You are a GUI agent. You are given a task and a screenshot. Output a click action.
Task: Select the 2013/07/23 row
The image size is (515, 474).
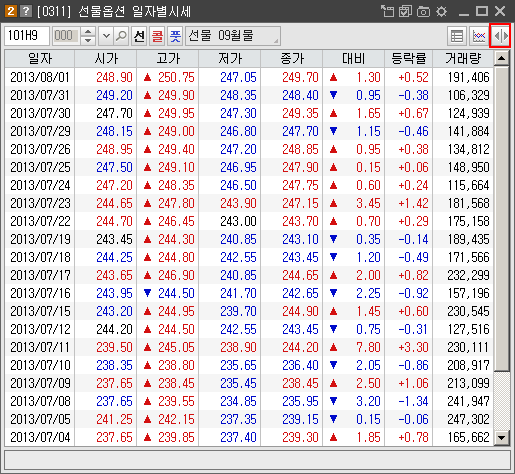click(x=249, y=203)
